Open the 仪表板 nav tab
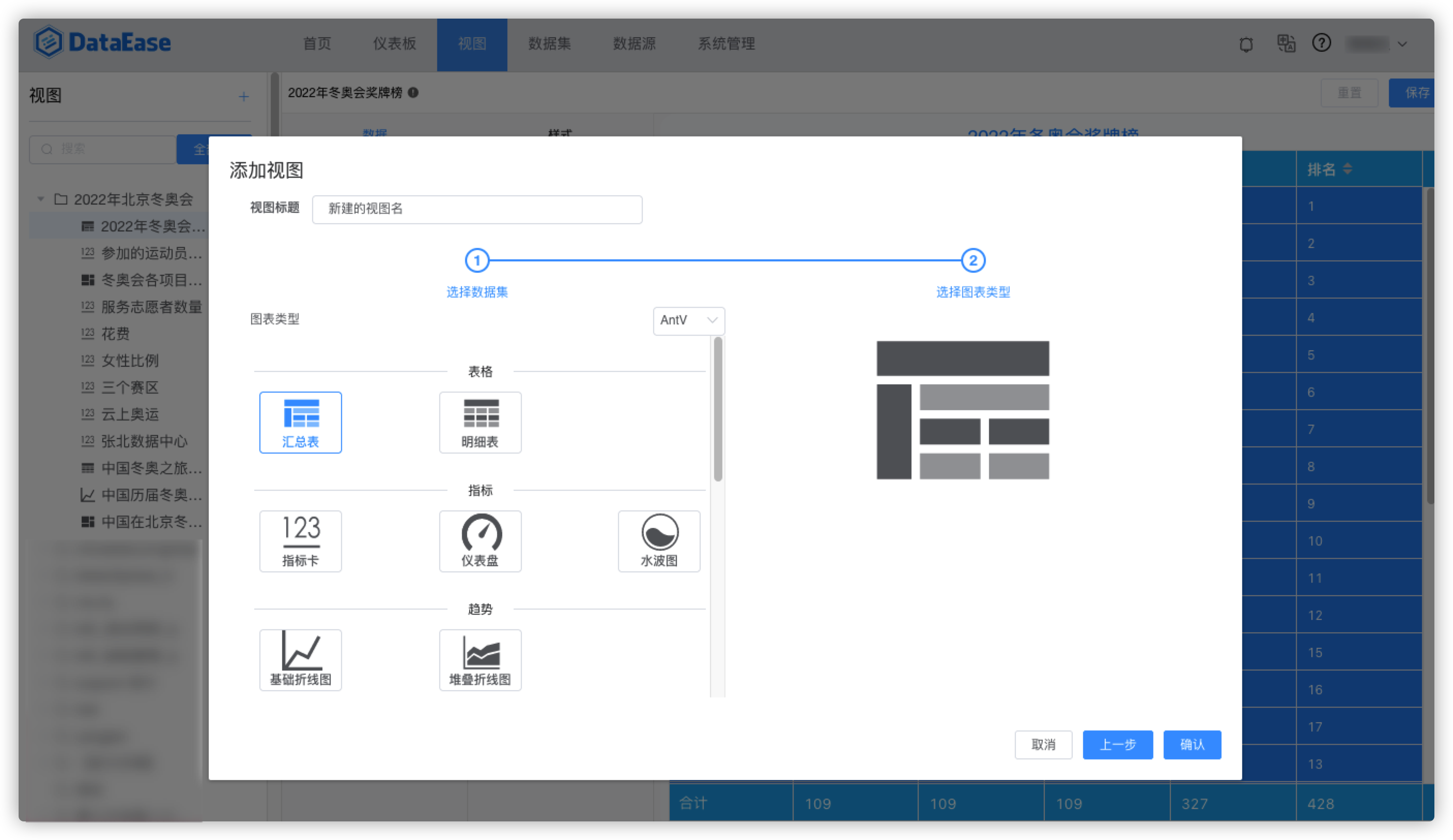 click(x=394, y=44)
